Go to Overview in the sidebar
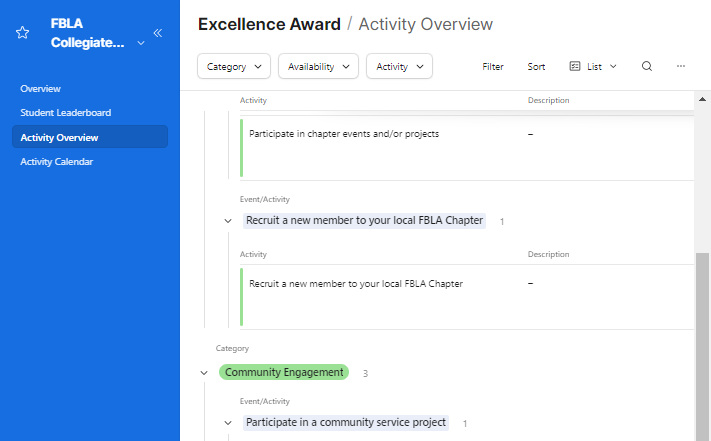Image resolution: width=711 pixels, height=441 pixels. pos(40,89)
